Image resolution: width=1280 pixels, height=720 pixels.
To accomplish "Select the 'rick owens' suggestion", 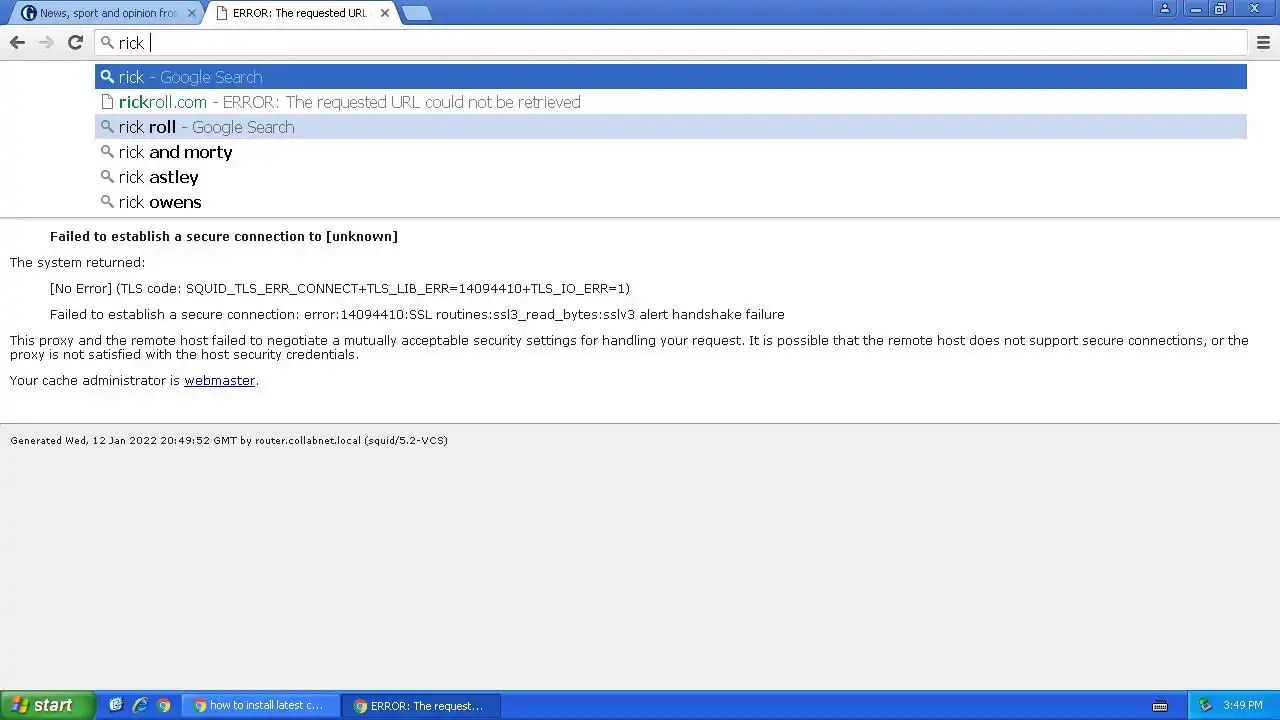I will pyautogui.click(x=670, y=202).
